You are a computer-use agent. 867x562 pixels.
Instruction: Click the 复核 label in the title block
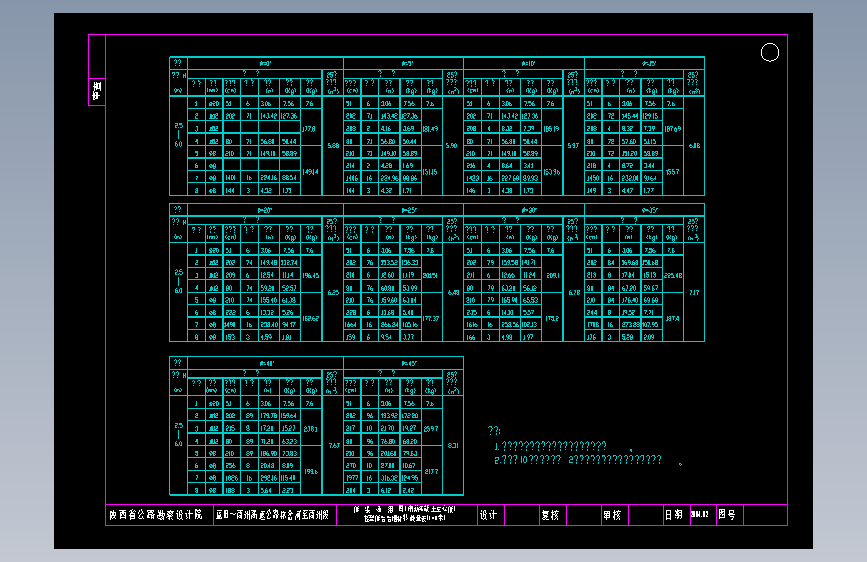[550, 515]
